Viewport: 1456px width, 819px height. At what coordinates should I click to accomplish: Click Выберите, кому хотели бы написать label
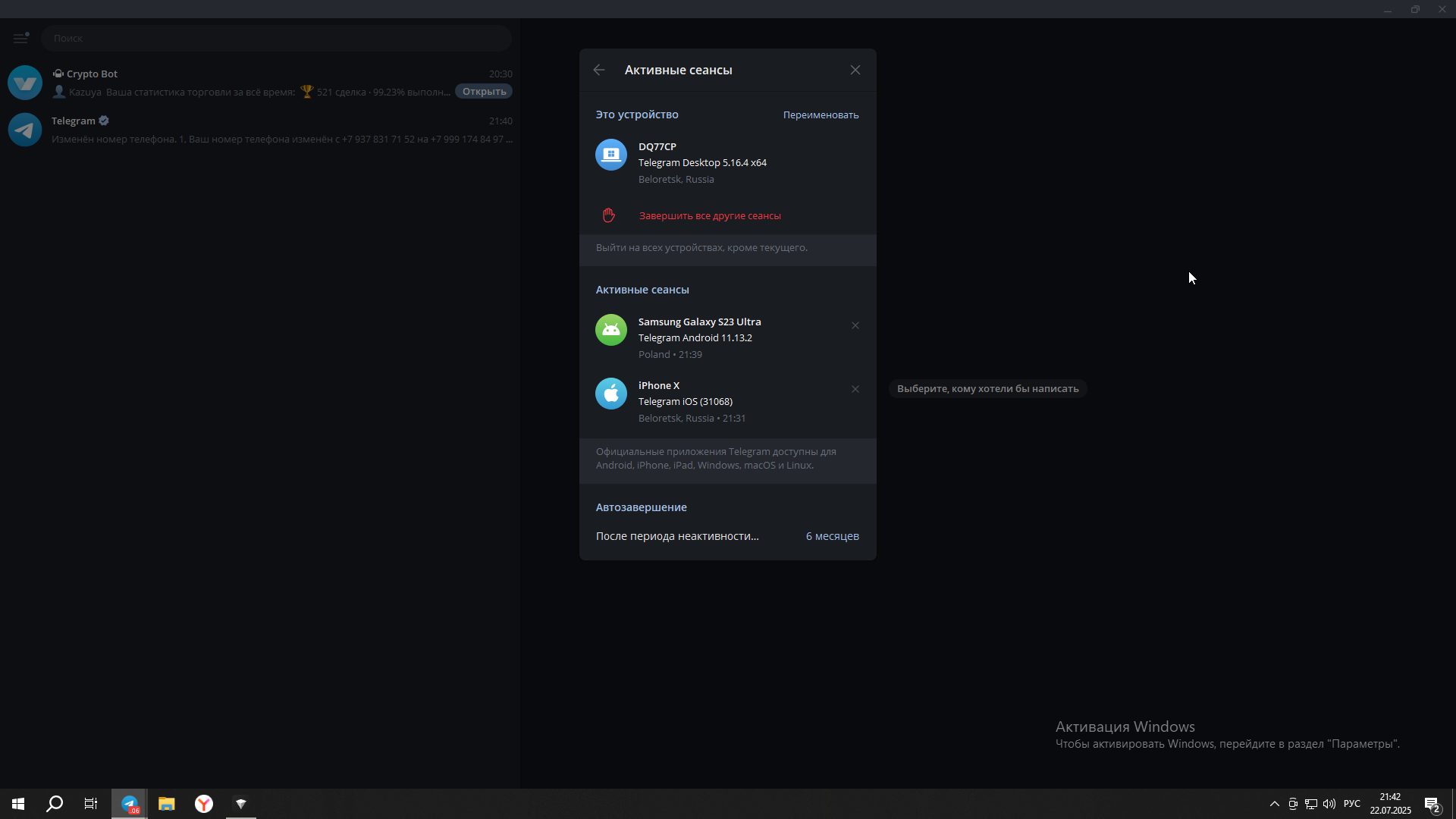click(x=987, y=389)
